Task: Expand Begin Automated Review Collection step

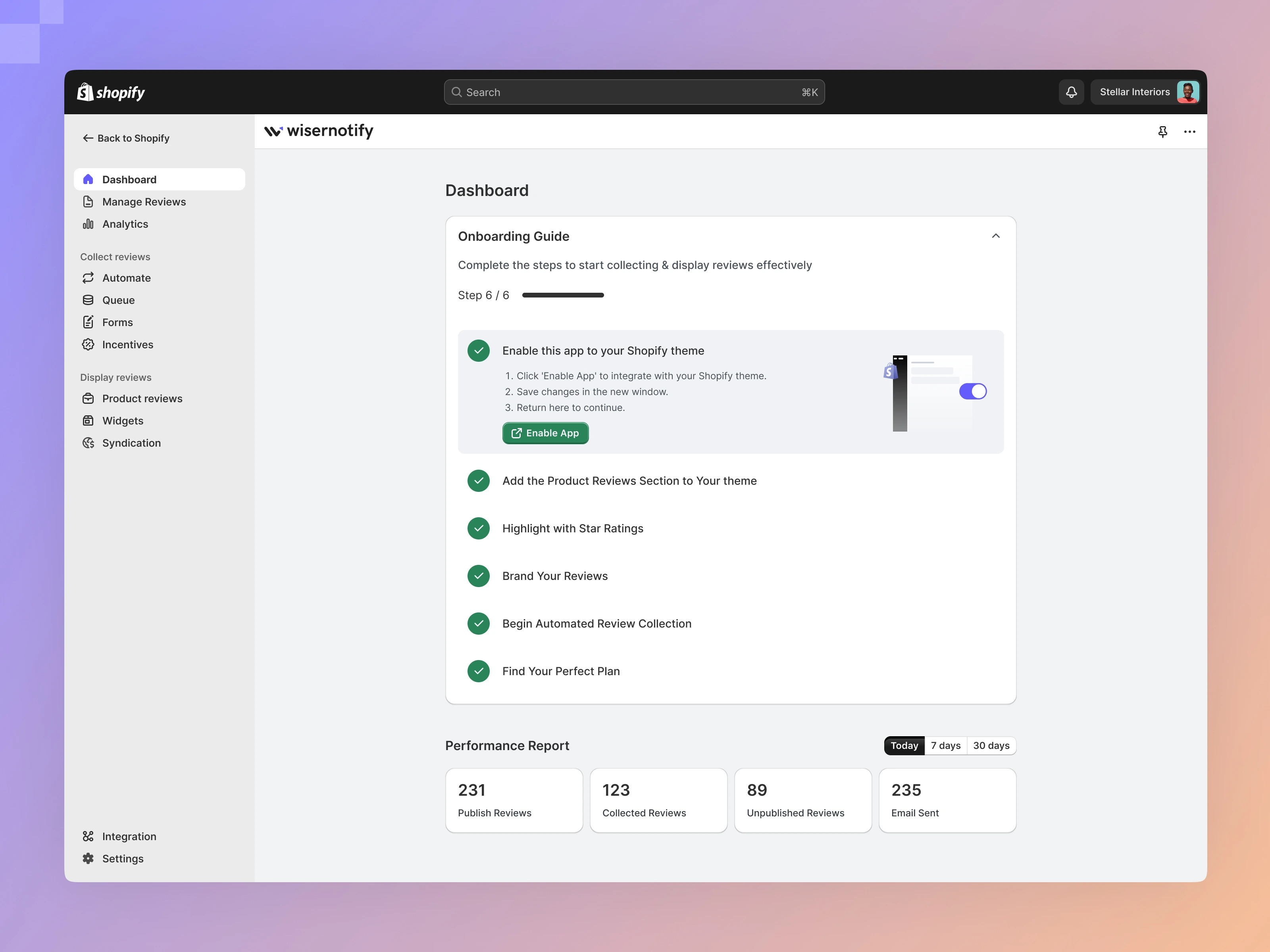Action: coord(731,624)
